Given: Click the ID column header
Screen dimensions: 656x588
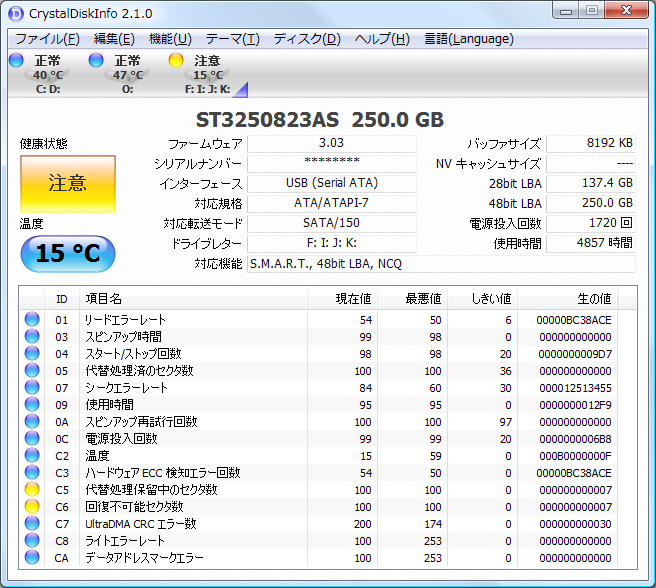Looking at the screenshot, I should pos(62,299).
